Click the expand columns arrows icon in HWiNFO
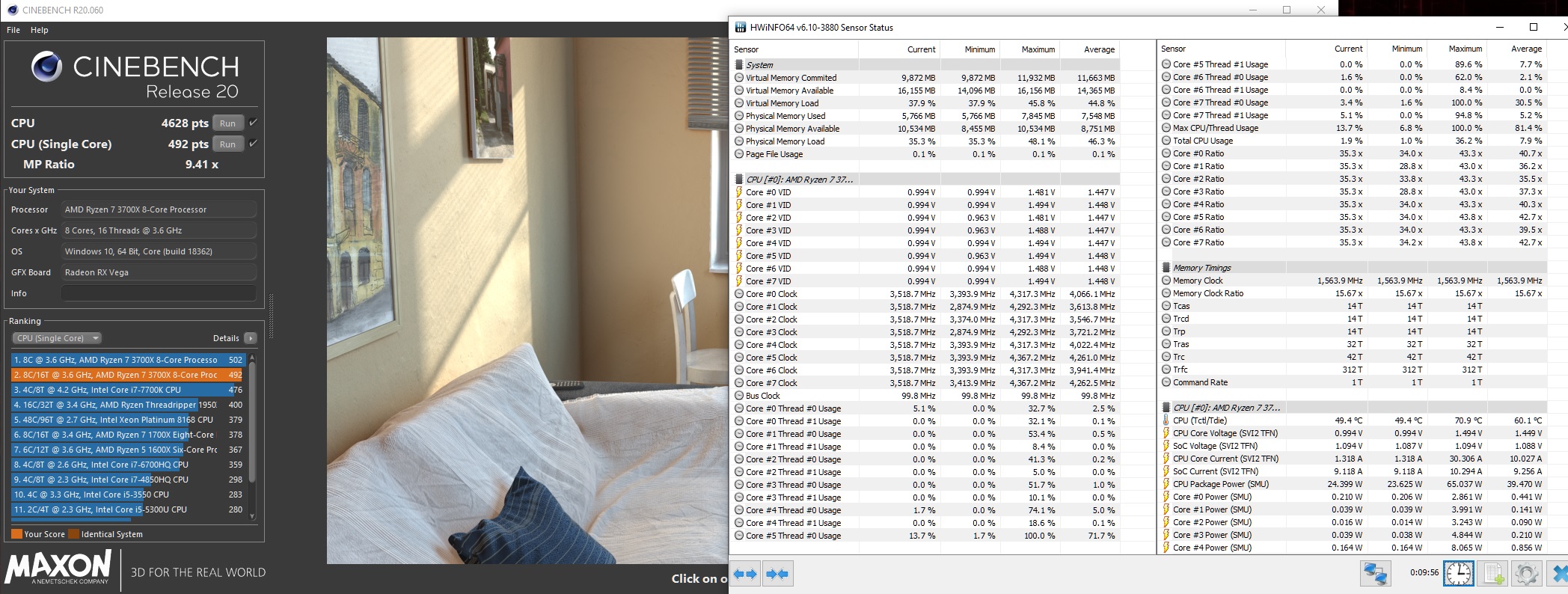The height and width of the screenshot is (594, 1568). click(746, 574)
